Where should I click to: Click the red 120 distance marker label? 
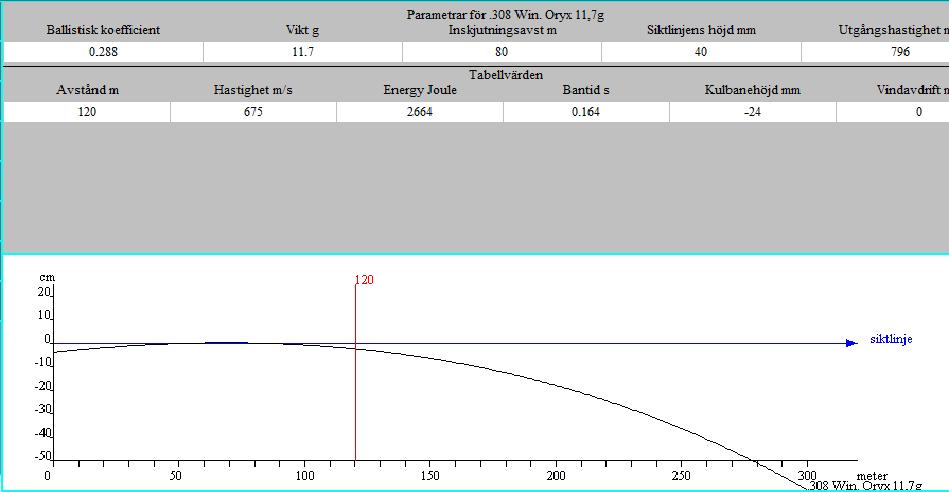coord(364,281)
